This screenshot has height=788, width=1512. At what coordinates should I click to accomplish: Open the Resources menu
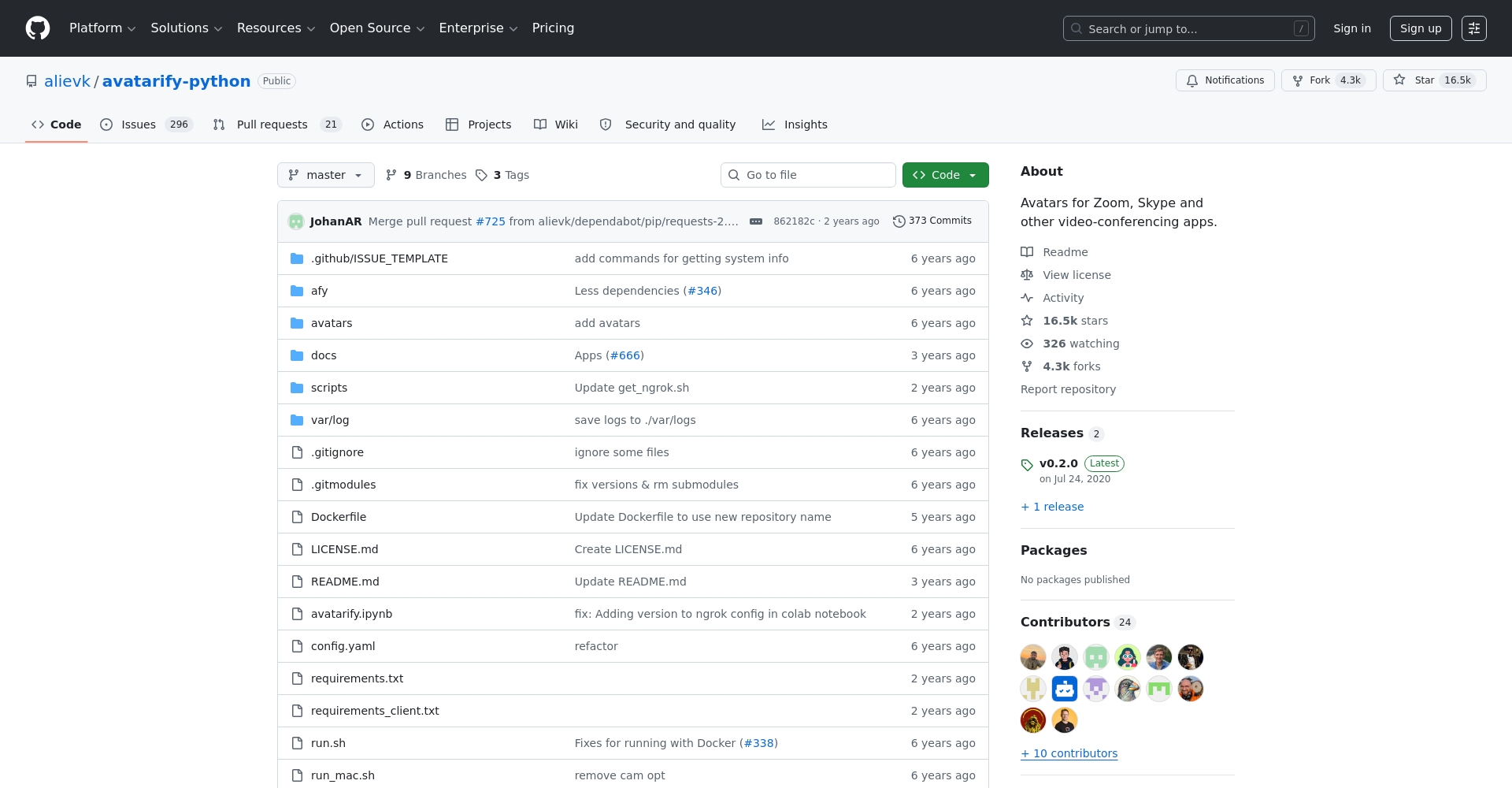pos(275,28)
